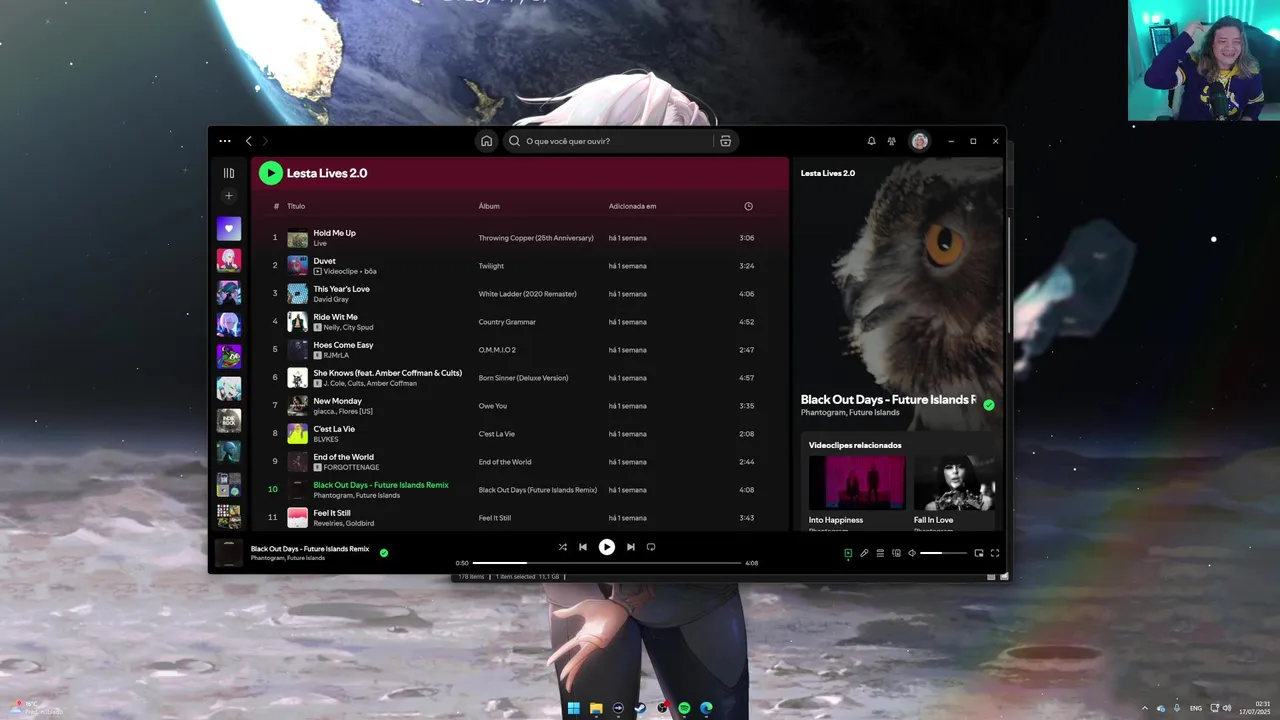The image size is (1280, 720).
Task: Open Into Happiness related video thumbnail
Action: [857, 483]
